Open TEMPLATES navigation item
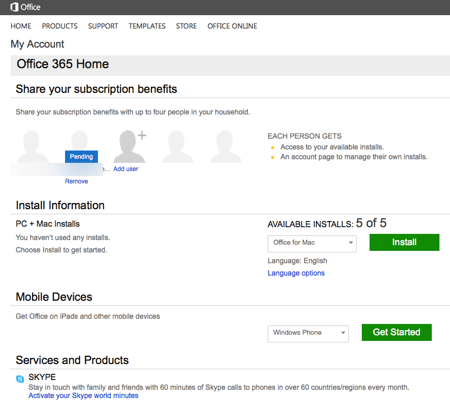This screenshot has width=450, height=406. (147, 26)
